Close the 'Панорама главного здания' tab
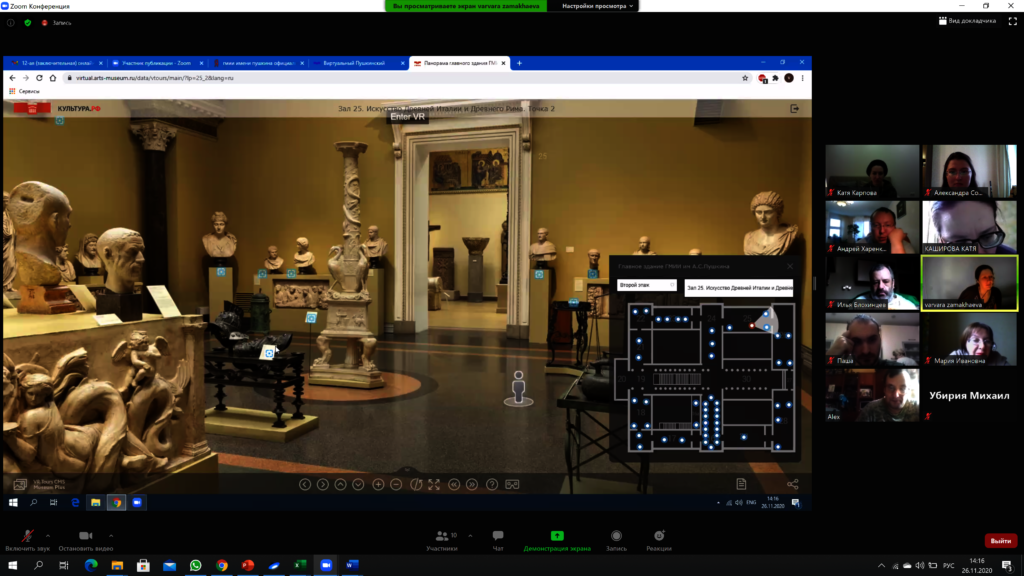1024x576 pixels. 504,63
